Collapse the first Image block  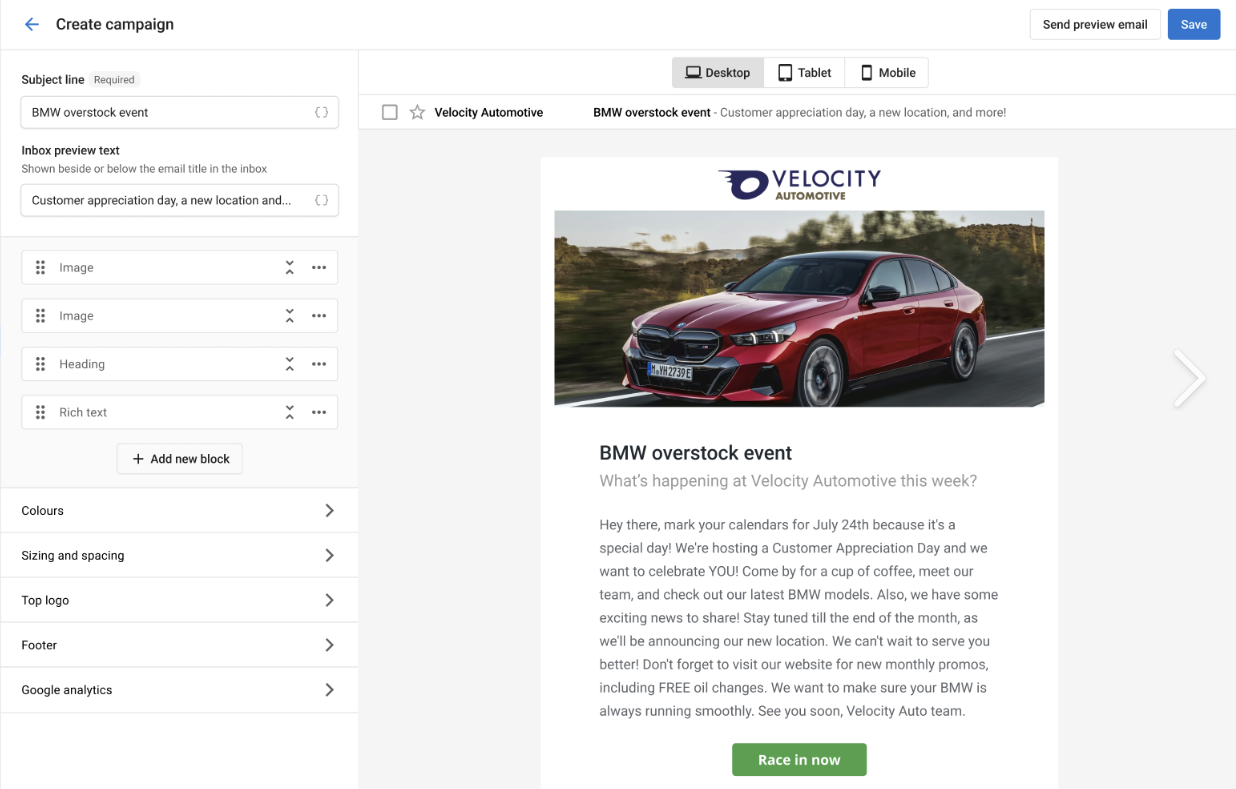289,267
